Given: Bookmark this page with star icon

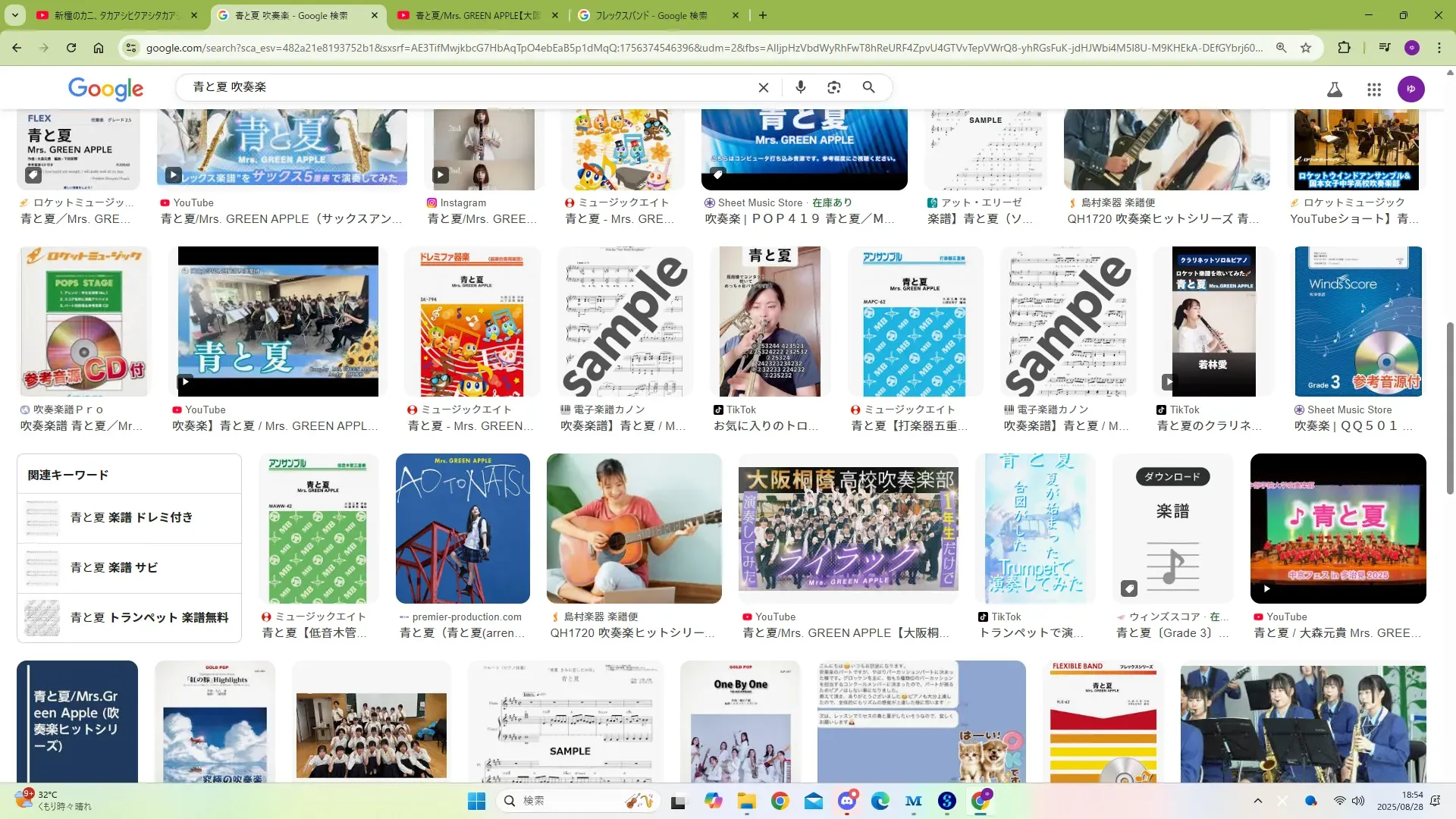Looking at the screenshot, I should click(1306, 48).
